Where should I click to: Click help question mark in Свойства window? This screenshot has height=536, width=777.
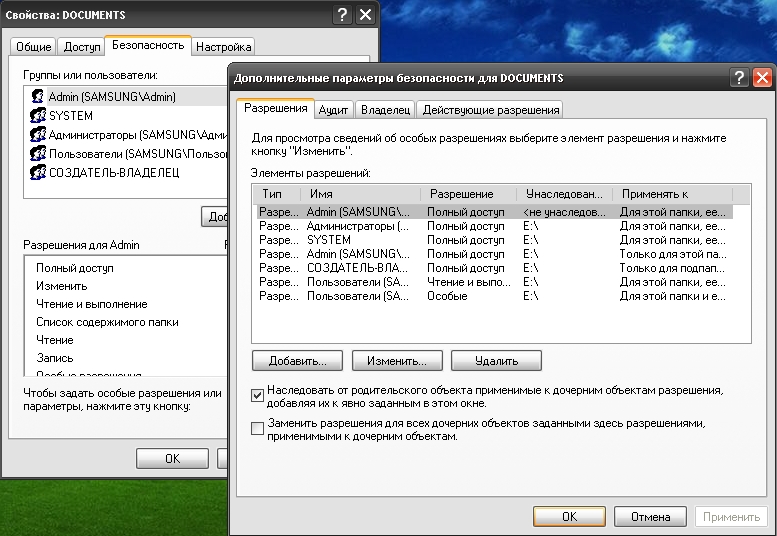[343, 14]
